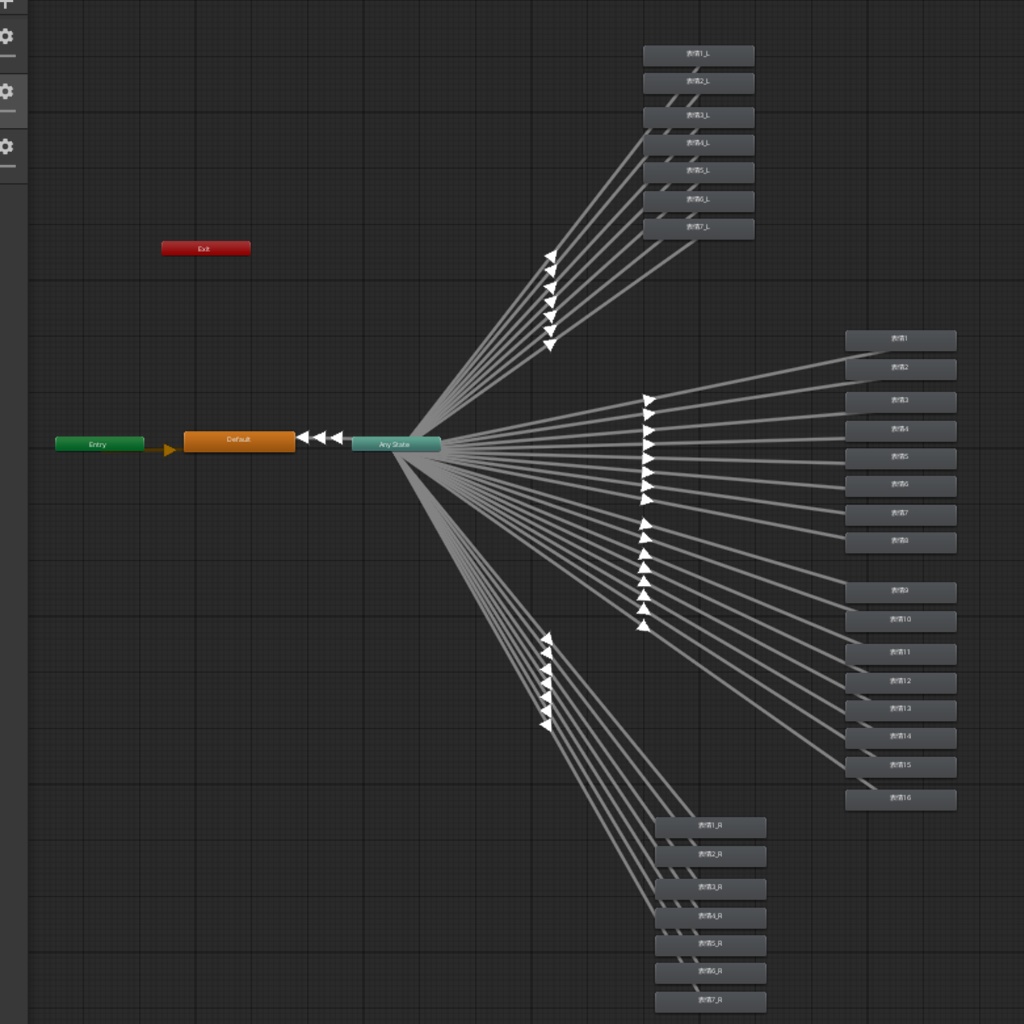Select the 表情1_L state node
1024x1024 pixels.
coord(698,56)
